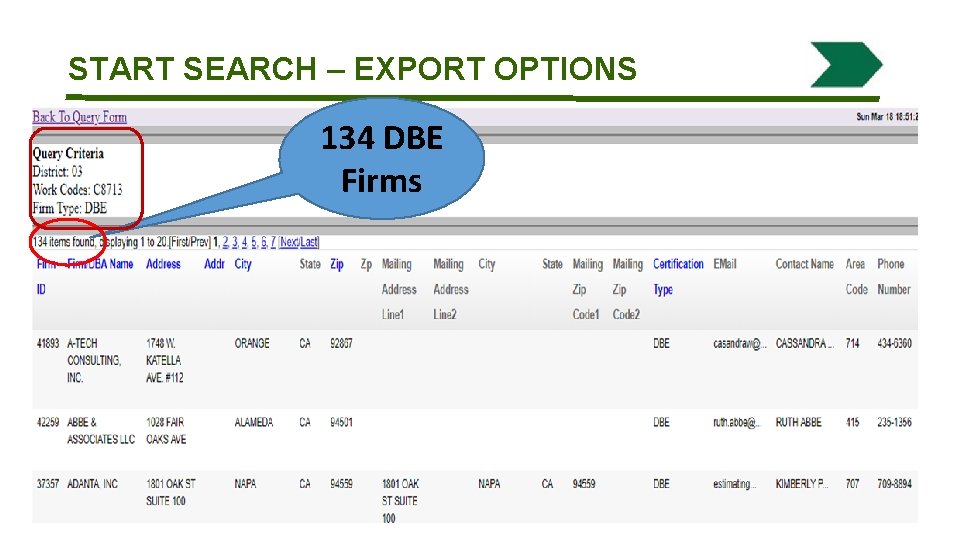Click zip code 94501
This screenshot has height=540, width=960.
341,422
